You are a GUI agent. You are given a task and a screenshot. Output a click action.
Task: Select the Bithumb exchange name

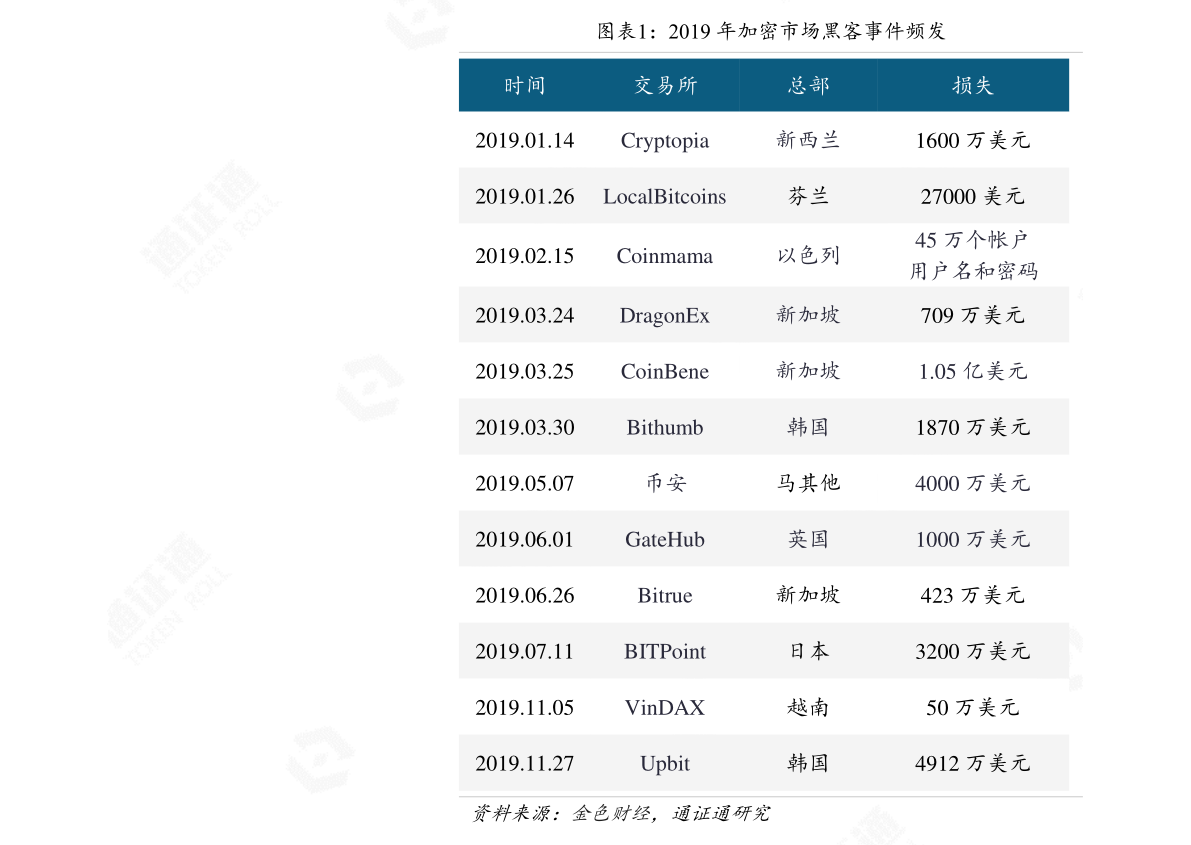[664, 427]
